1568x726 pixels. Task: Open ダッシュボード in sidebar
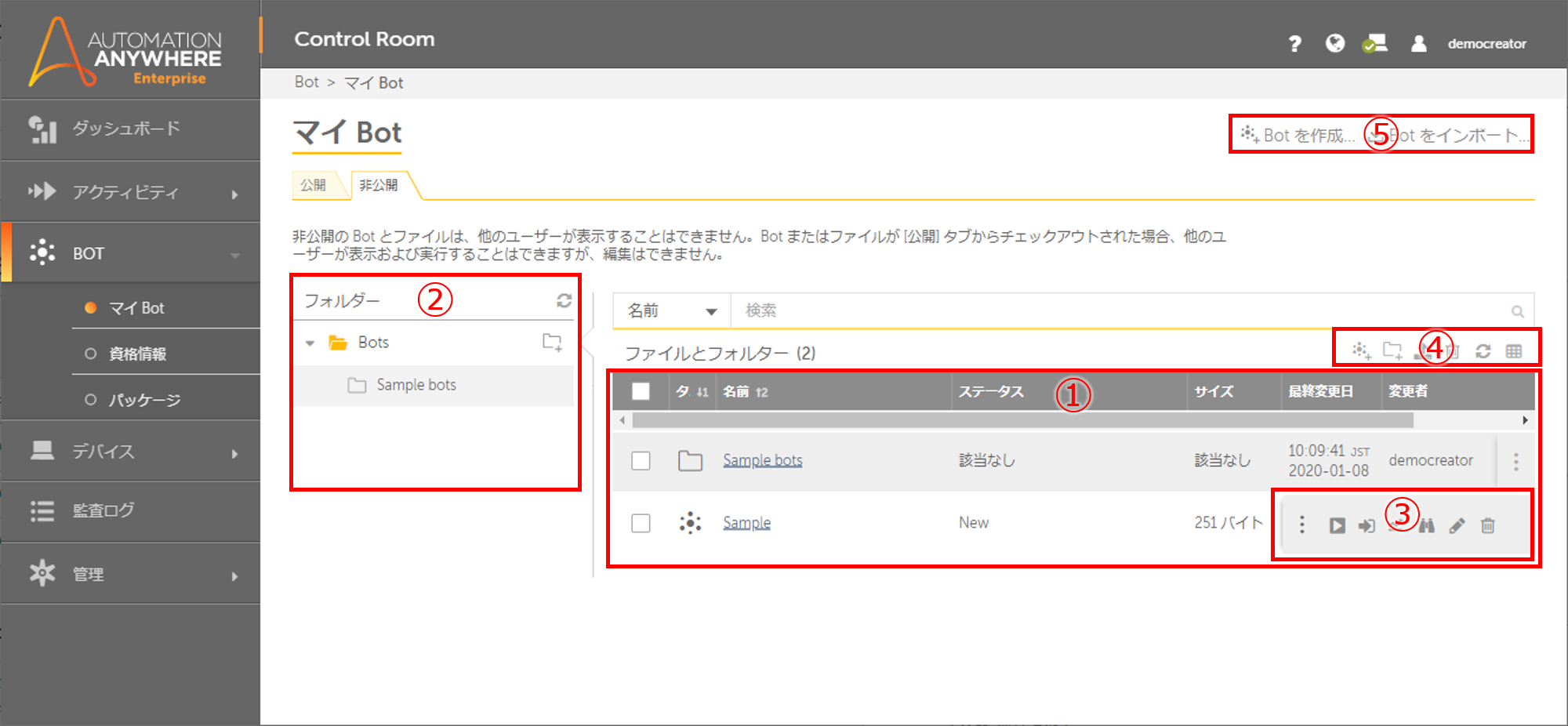(x=127, y=128)
